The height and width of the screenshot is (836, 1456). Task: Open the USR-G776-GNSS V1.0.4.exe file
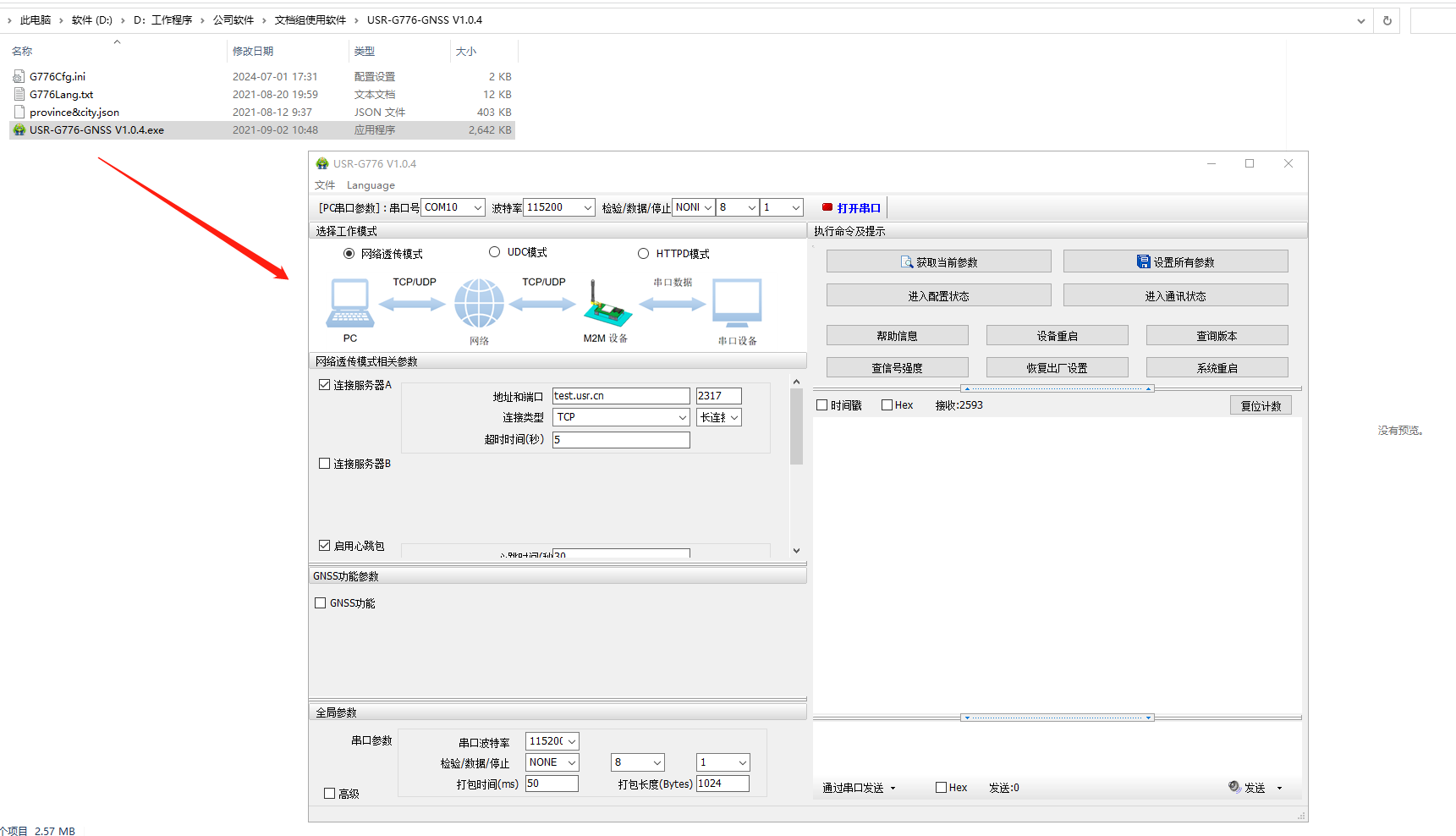tap(96, 130)
